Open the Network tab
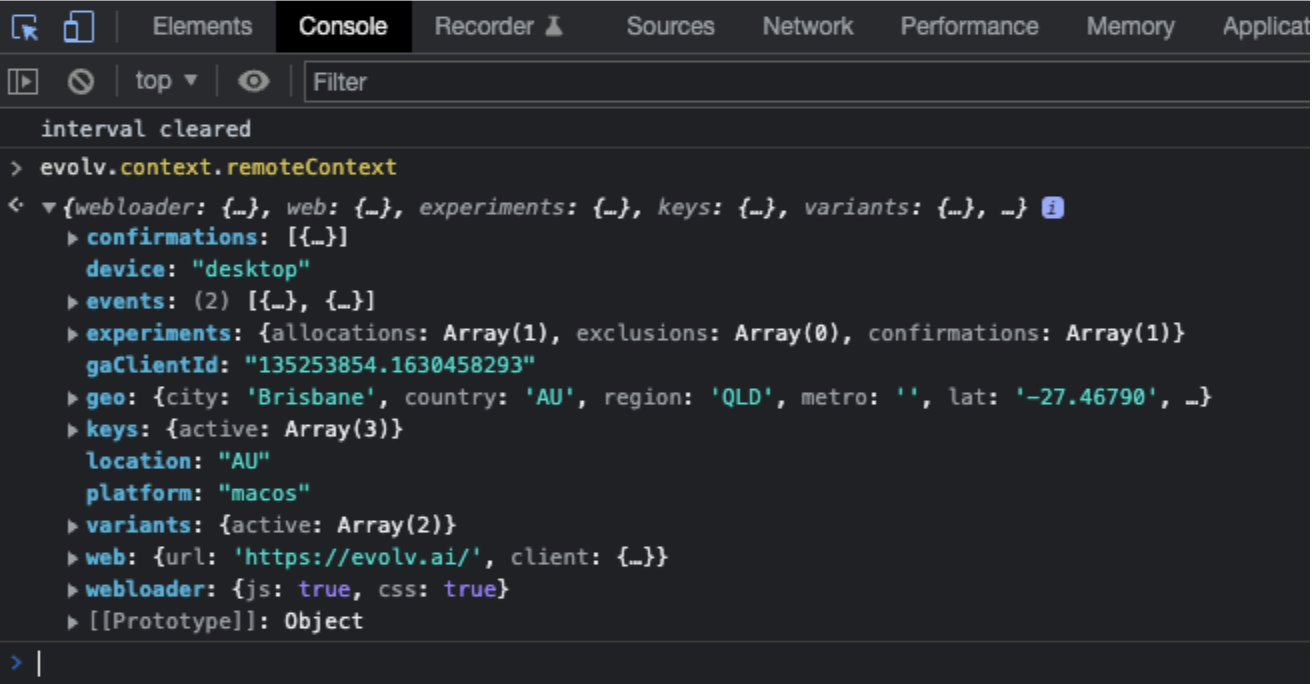This screenshot has height=684, width=1312. point(808,27)
